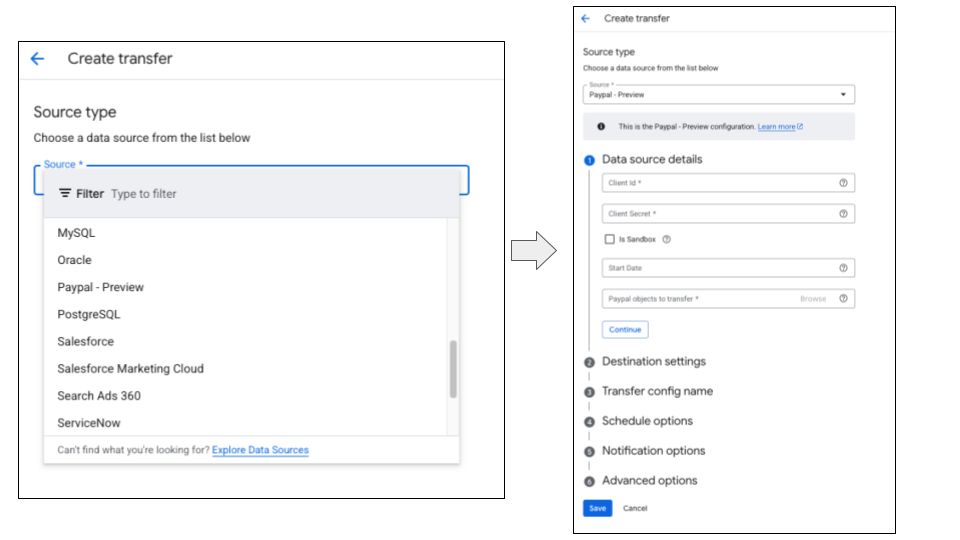Expand the Advanced options step
Viewport: 960px width, 540px height.
[x=649, y=481]
